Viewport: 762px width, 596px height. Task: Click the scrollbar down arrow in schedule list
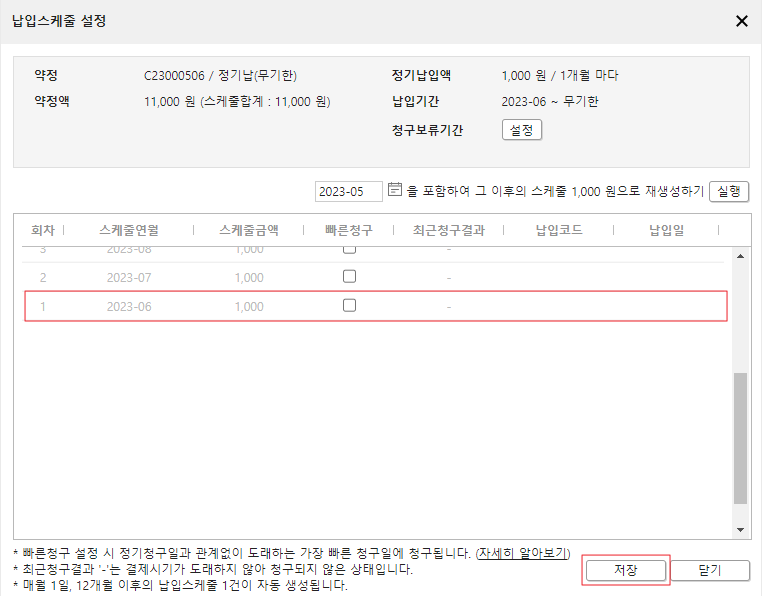coord(740,529)
